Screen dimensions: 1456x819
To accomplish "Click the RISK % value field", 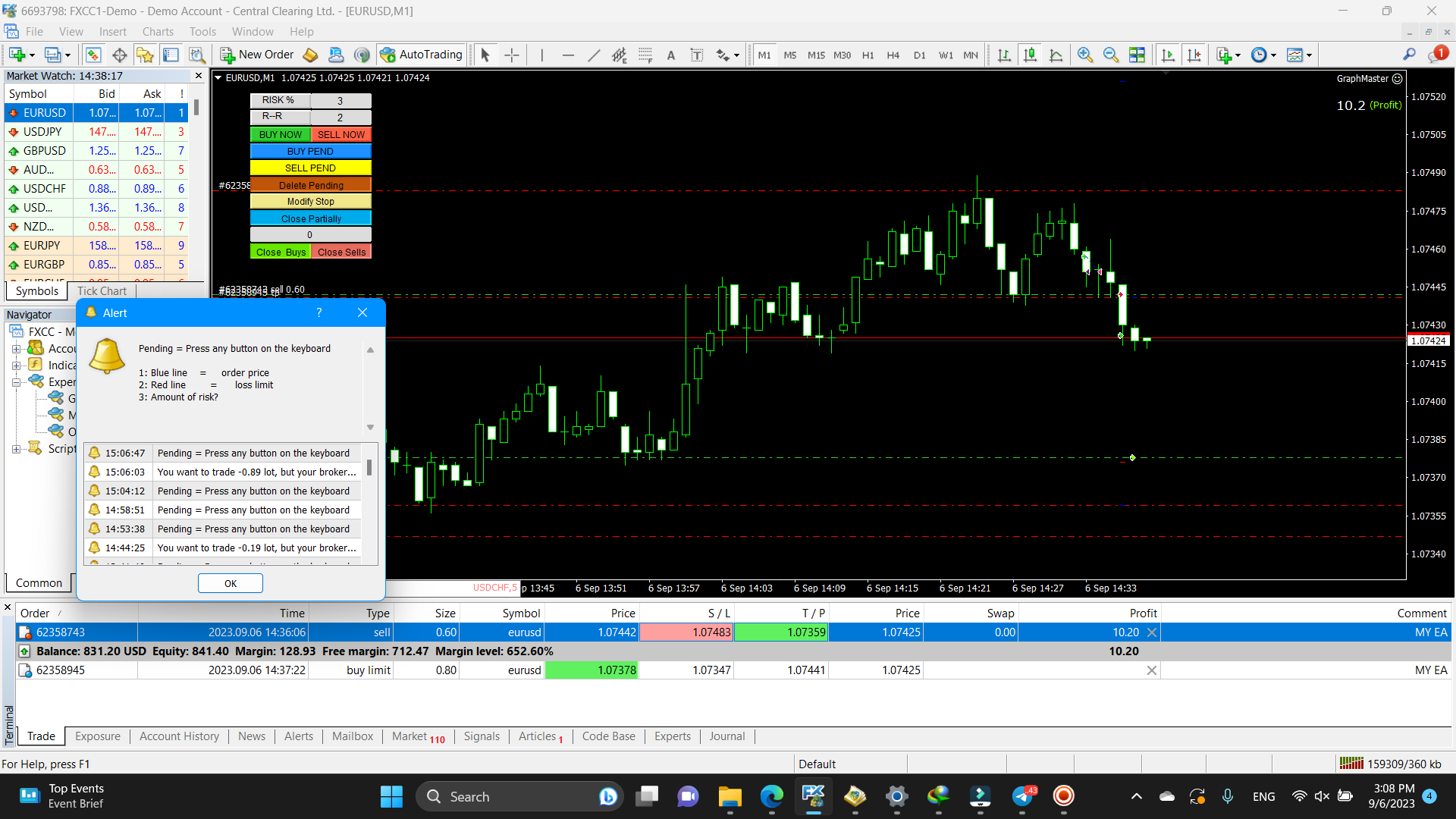I will click(x=340, y=100).
